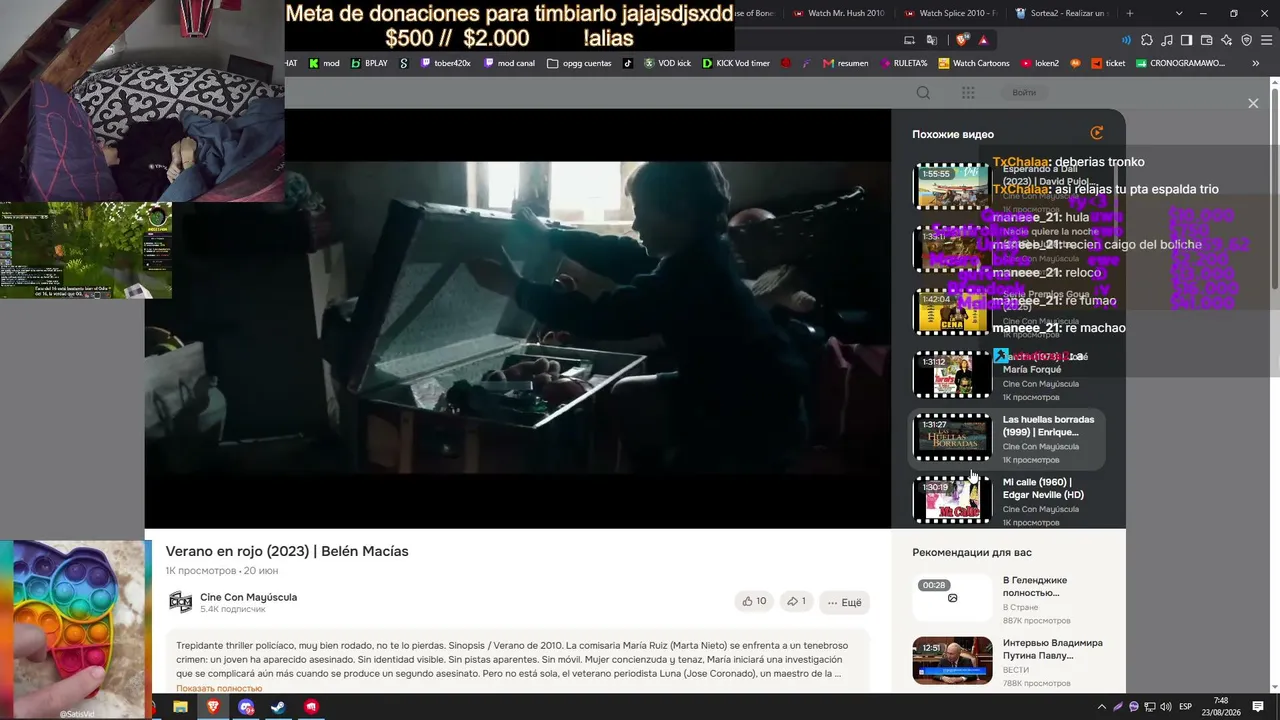Click the Войти login button
The height and width of the screenshot is (720, 1280).
tap(1024, 93)
